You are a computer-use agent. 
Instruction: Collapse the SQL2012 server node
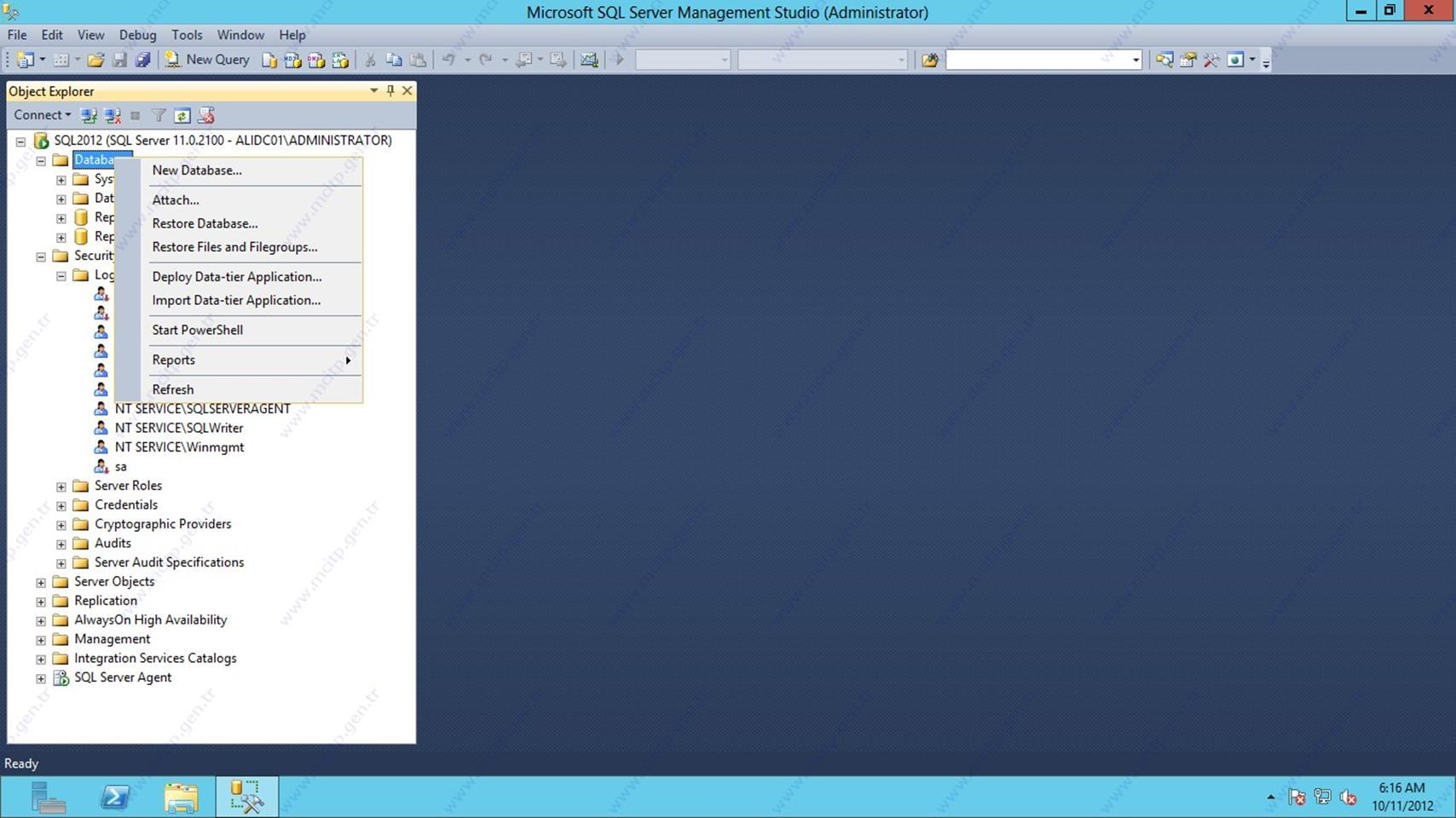(x=20, y=141)
